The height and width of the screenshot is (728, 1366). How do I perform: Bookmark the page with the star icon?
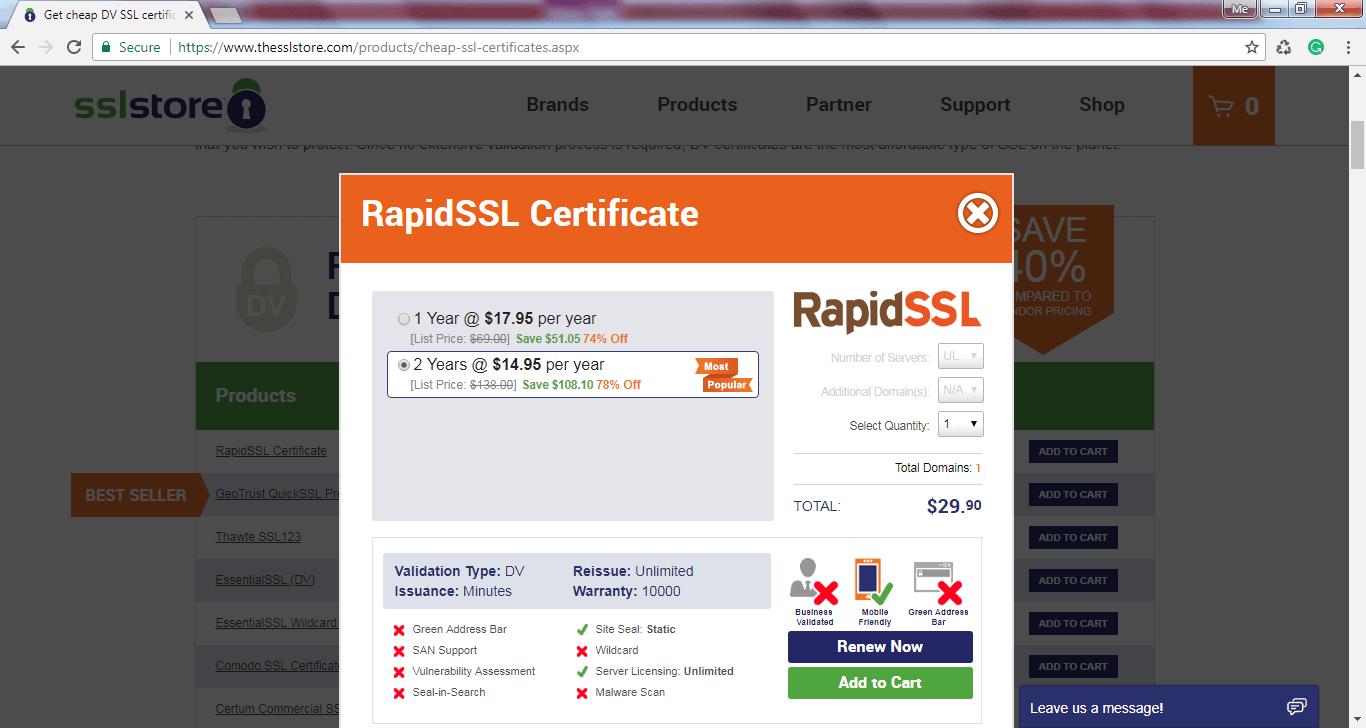pos(1251,46)
